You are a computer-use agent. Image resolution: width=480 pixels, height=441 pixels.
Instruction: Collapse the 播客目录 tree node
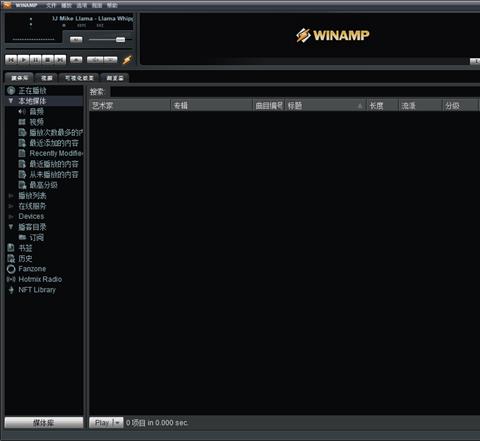click(11, 227)
